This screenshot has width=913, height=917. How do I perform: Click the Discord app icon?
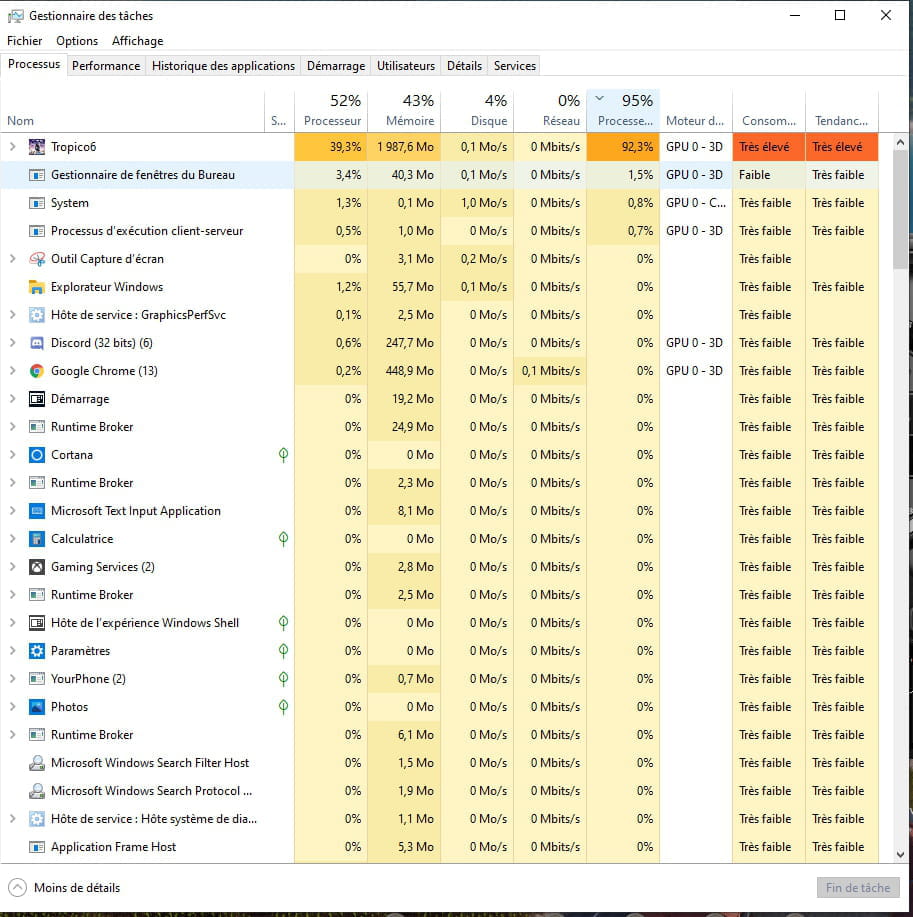37,343
